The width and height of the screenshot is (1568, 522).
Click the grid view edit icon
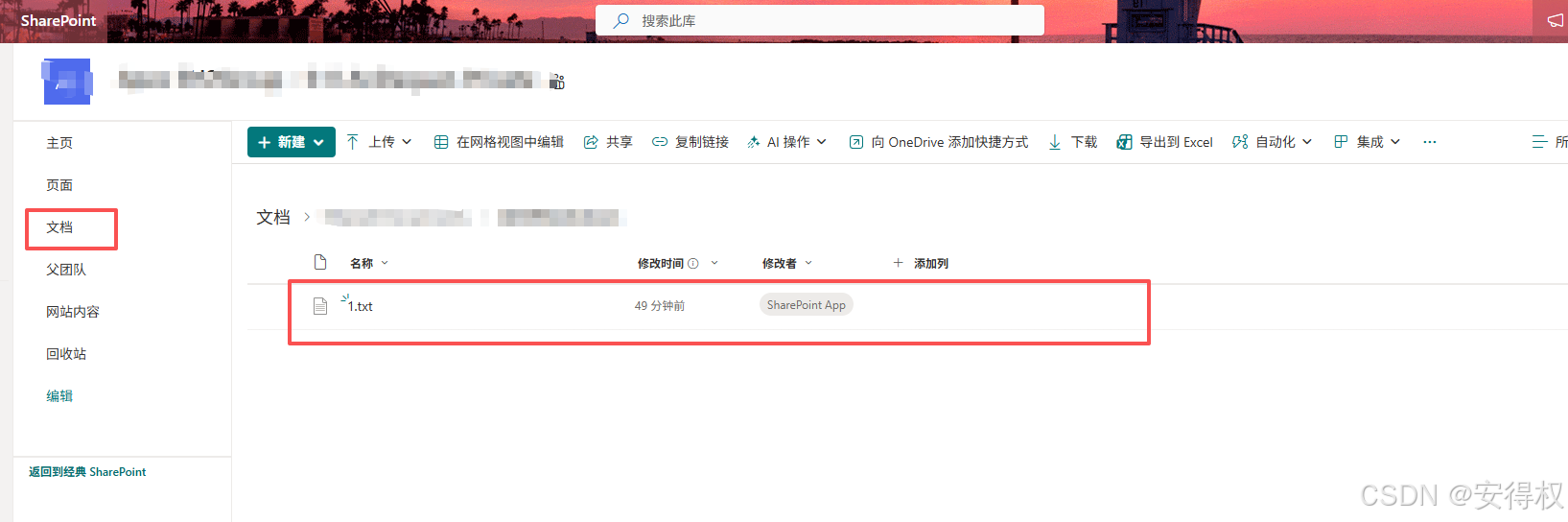441,142
